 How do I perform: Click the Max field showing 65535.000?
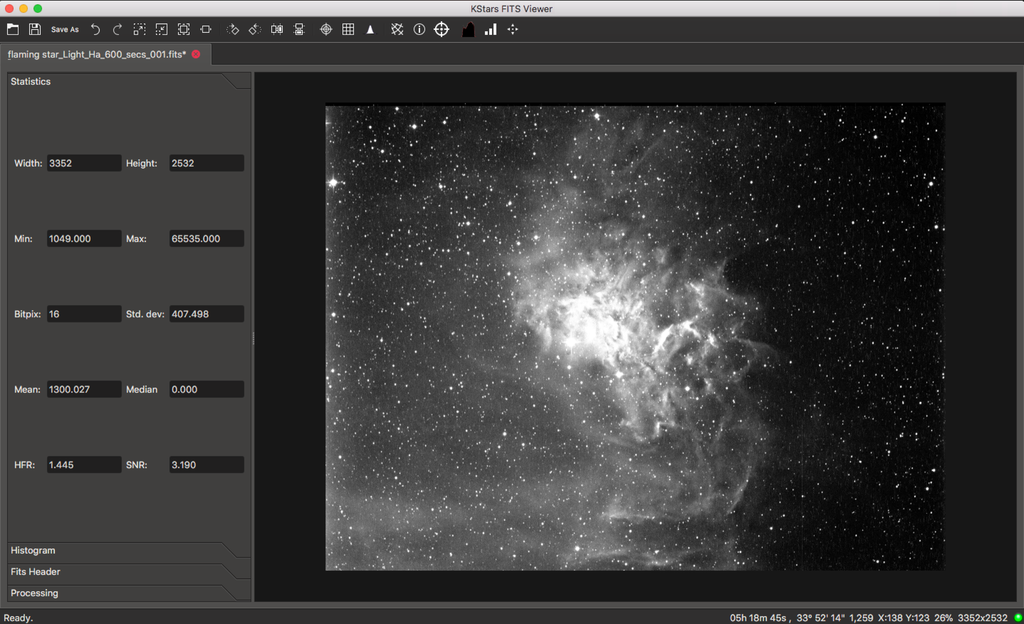coord(206,239)
